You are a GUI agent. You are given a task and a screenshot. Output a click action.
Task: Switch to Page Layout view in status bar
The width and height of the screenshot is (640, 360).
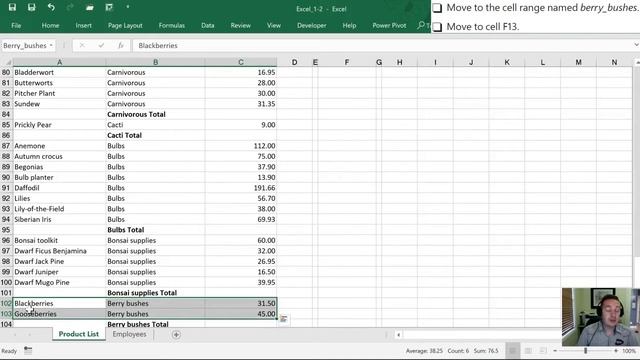528,351
